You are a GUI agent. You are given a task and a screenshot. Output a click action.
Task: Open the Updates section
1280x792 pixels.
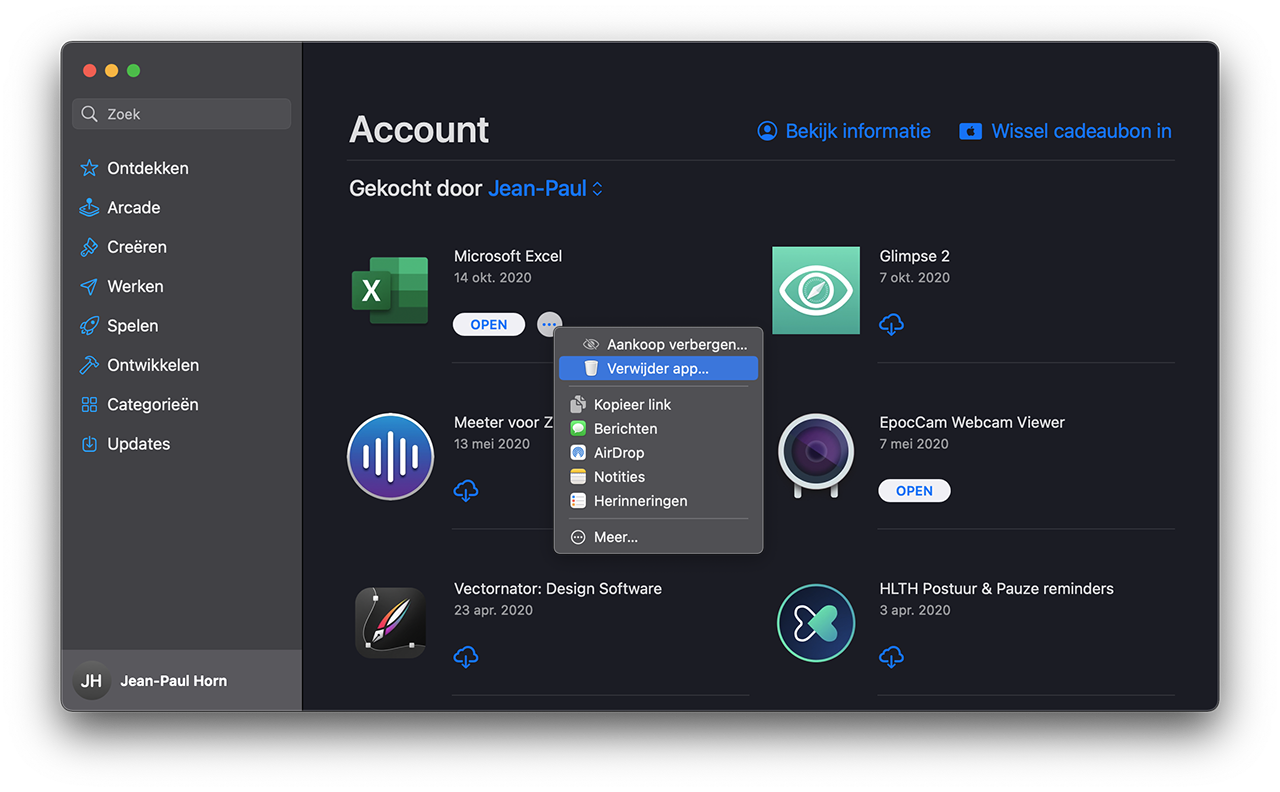pos(125,444)
